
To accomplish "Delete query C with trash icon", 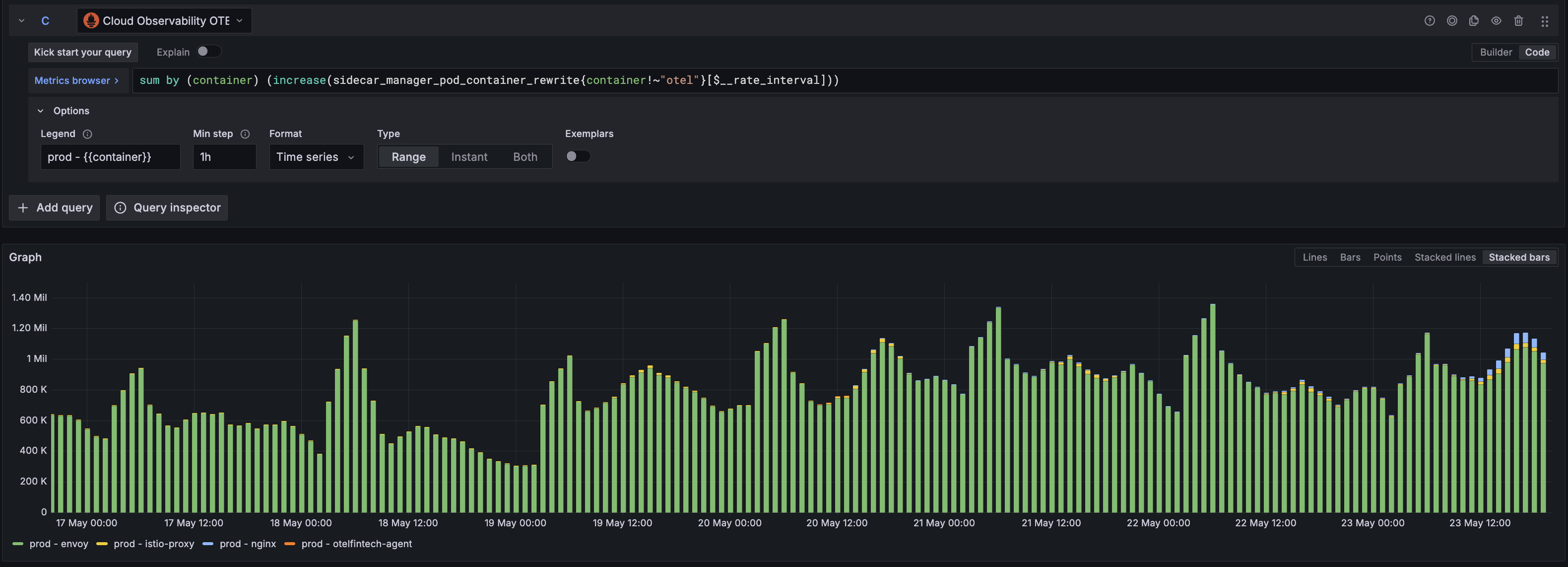I will tap(1518, 21).
